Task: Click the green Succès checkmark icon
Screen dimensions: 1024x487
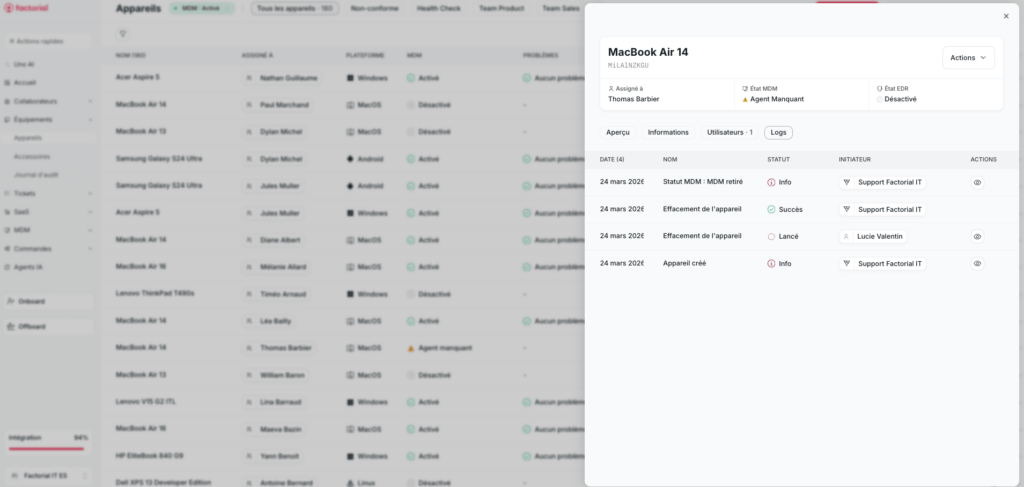Action: (771, 210)
